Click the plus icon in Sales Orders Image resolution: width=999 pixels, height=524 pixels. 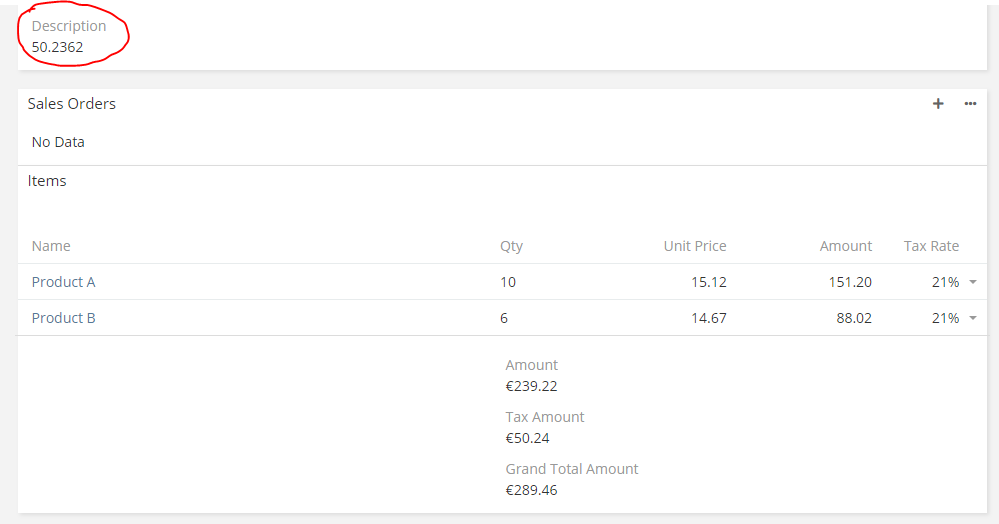point(938,104)
